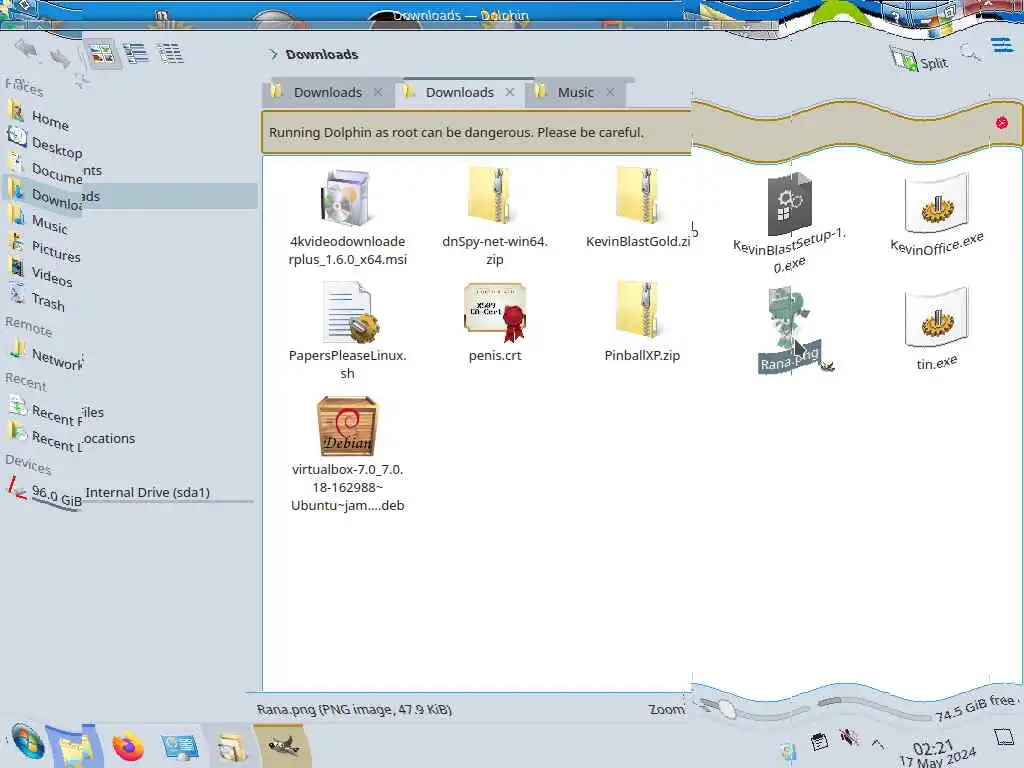Viewport: 1024px width, 768px height.
Task: Select KevinOffice.exe icon
Action: 936,204
